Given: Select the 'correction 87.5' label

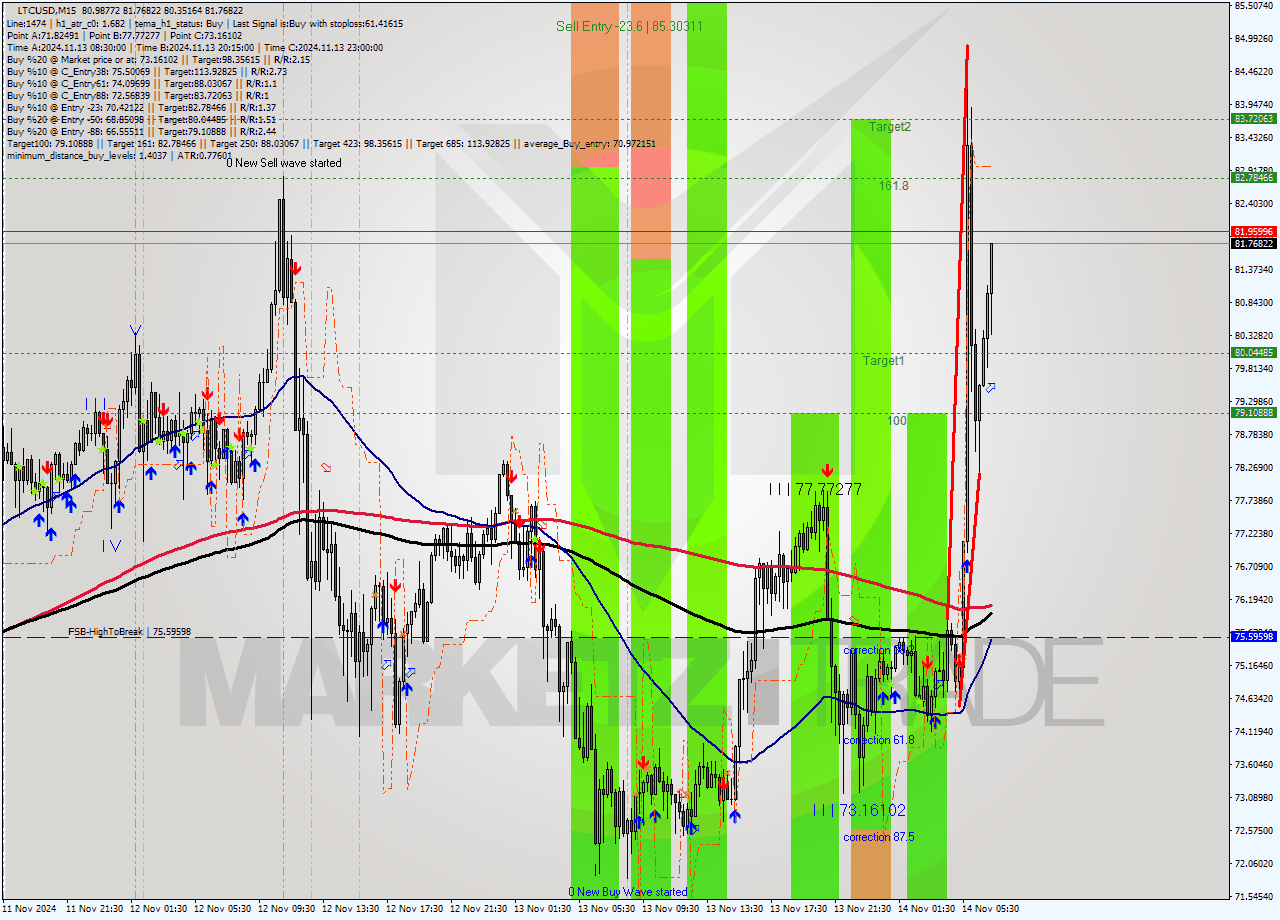Looking at the screenshot, I should point(879,837).
